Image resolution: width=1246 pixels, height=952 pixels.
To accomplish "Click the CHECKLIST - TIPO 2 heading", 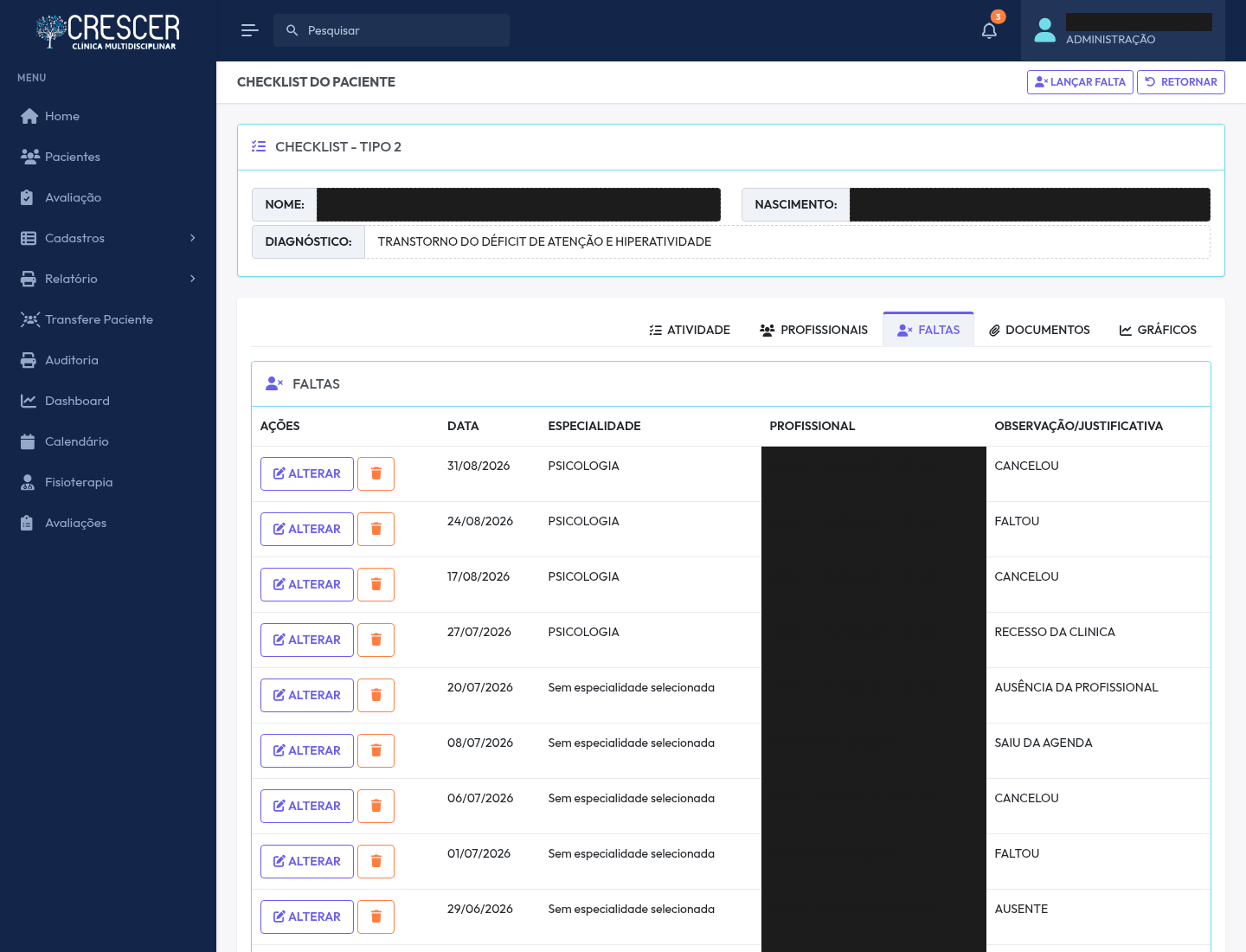I will click(x=338, y=147).
